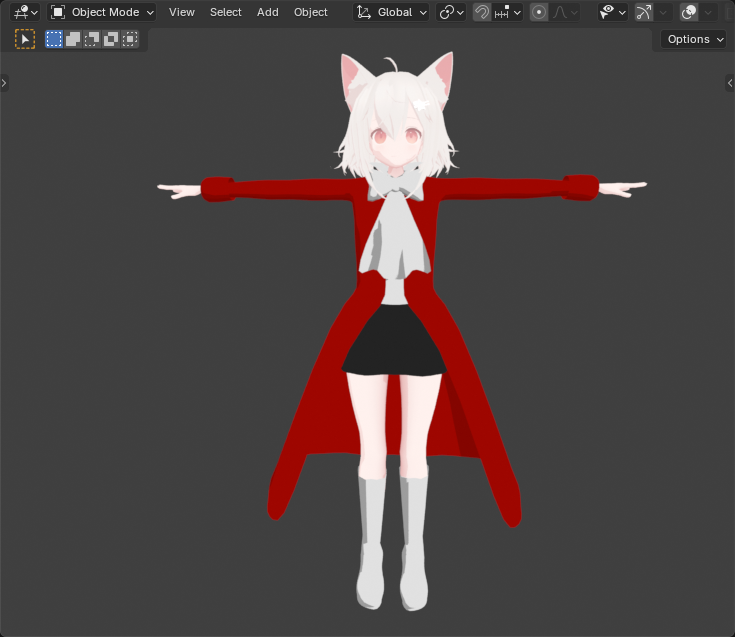
Task: Open the pivot point dropdown
Action: click(451, 12)
